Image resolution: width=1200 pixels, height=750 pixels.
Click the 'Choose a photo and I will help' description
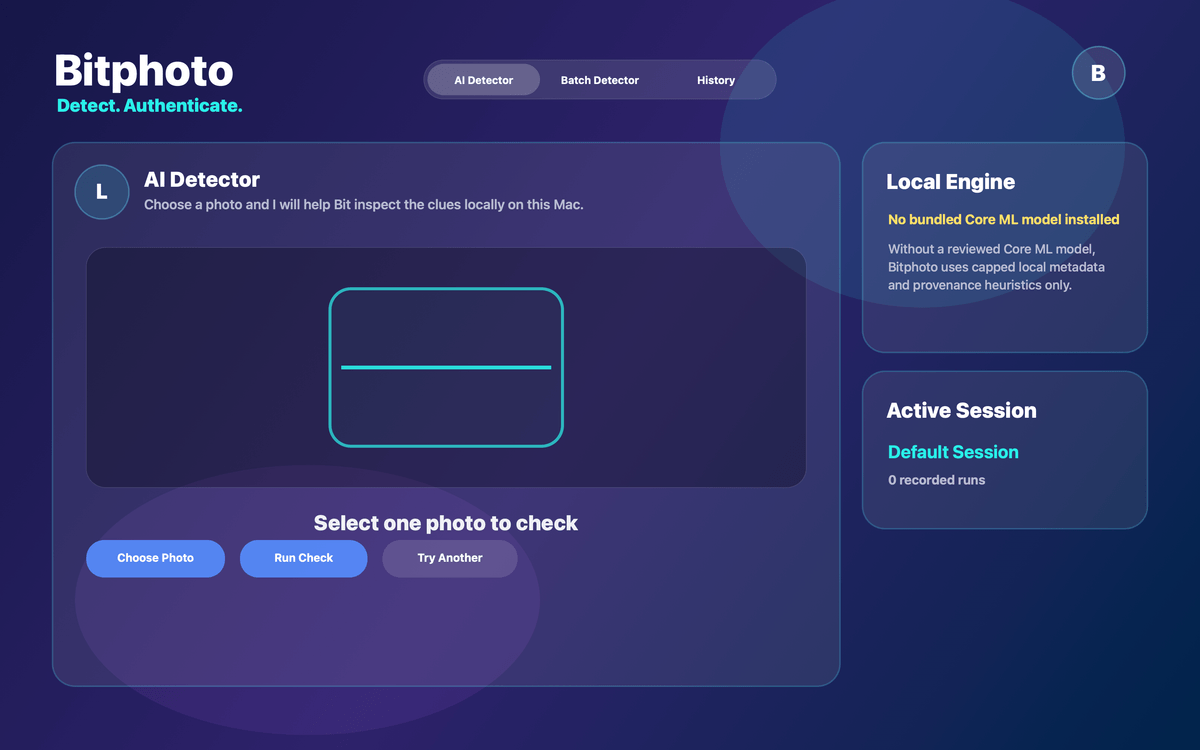tap(364, 204)
